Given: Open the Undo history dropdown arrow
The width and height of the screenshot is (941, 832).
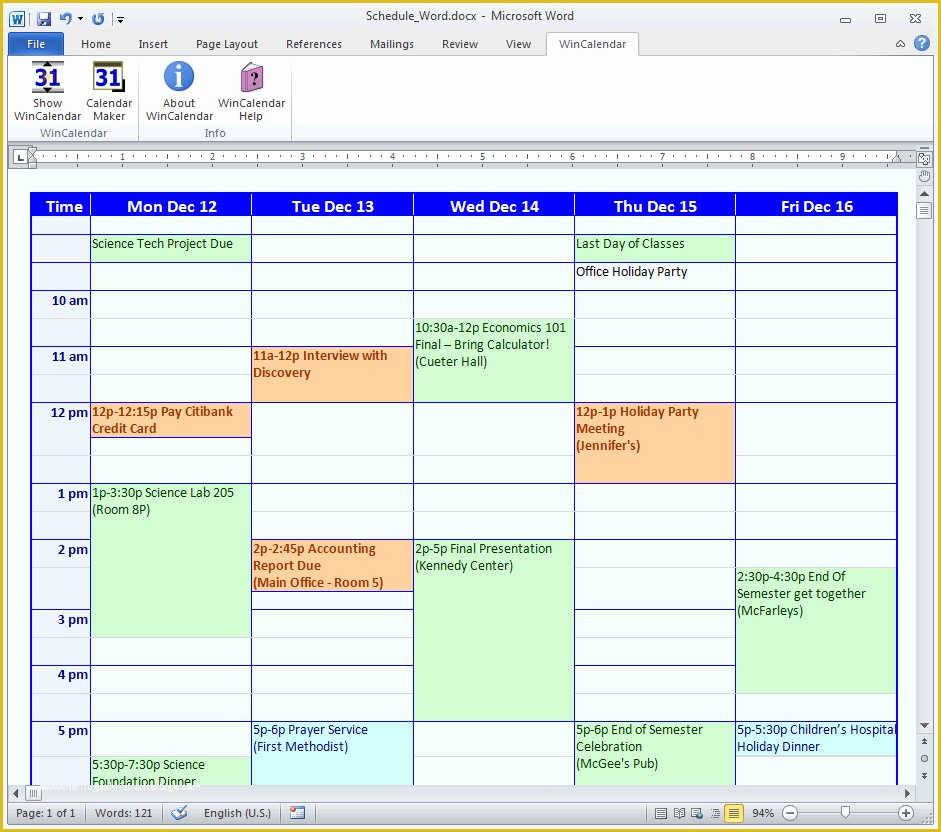Looking at the screenshot, I should point(80,19).
